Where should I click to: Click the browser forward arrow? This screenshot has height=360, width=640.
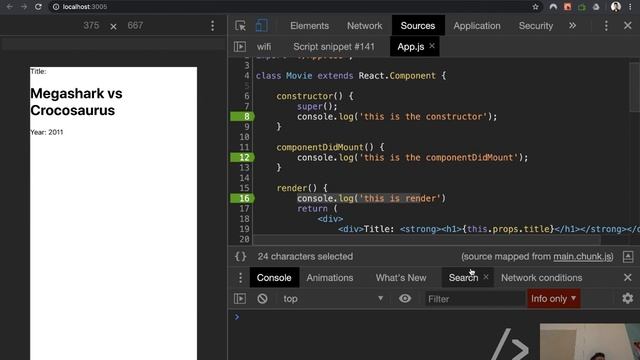(24, 7)
